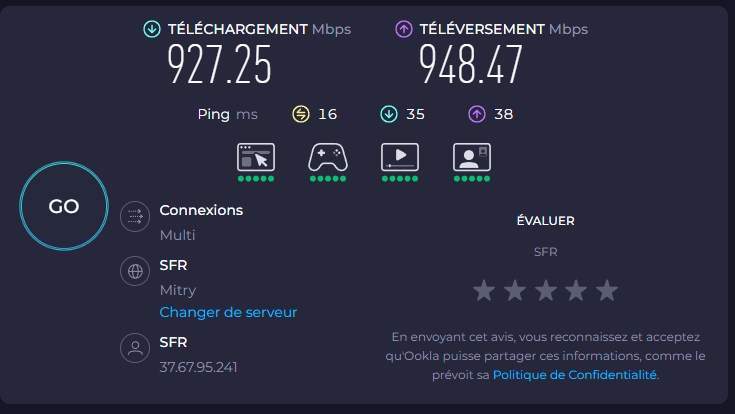735x414 pixels.
Task: Click the yellow idle ping icon
Action: pos(301,114)
